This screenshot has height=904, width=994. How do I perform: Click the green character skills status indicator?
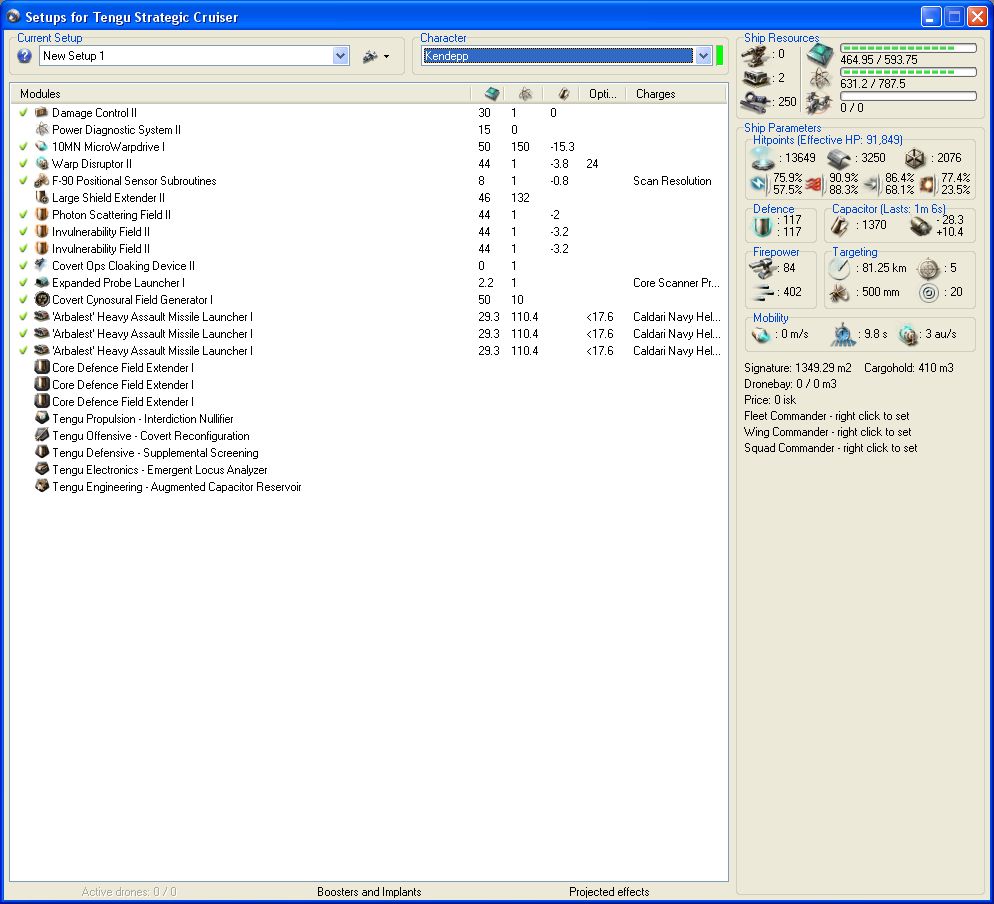coord(720,55)
